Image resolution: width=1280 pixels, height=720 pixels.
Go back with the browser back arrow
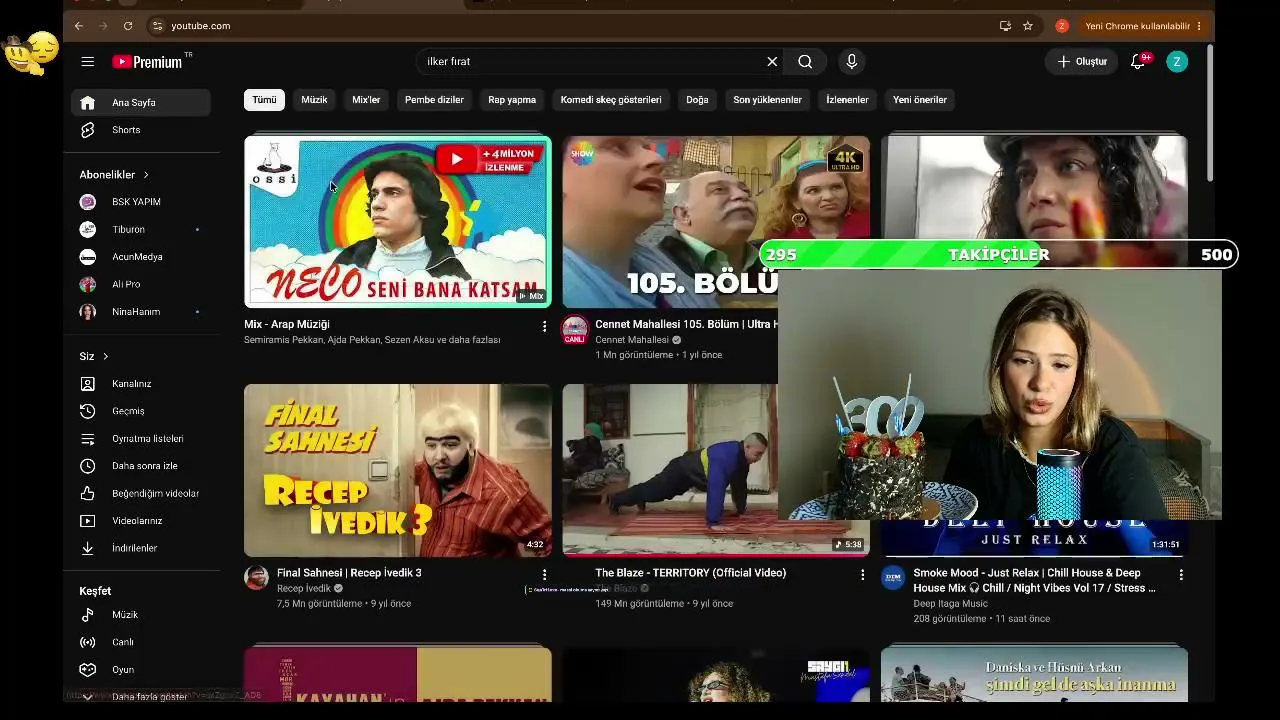point(79,26)
